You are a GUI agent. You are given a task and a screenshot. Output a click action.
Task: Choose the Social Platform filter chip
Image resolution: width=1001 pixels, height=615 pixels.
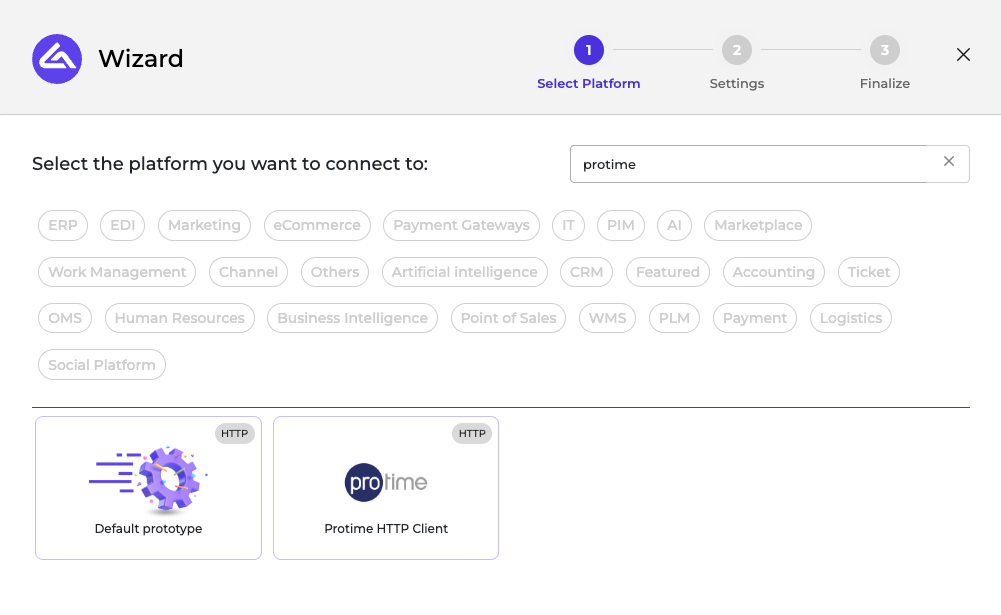tap(102, 365)
